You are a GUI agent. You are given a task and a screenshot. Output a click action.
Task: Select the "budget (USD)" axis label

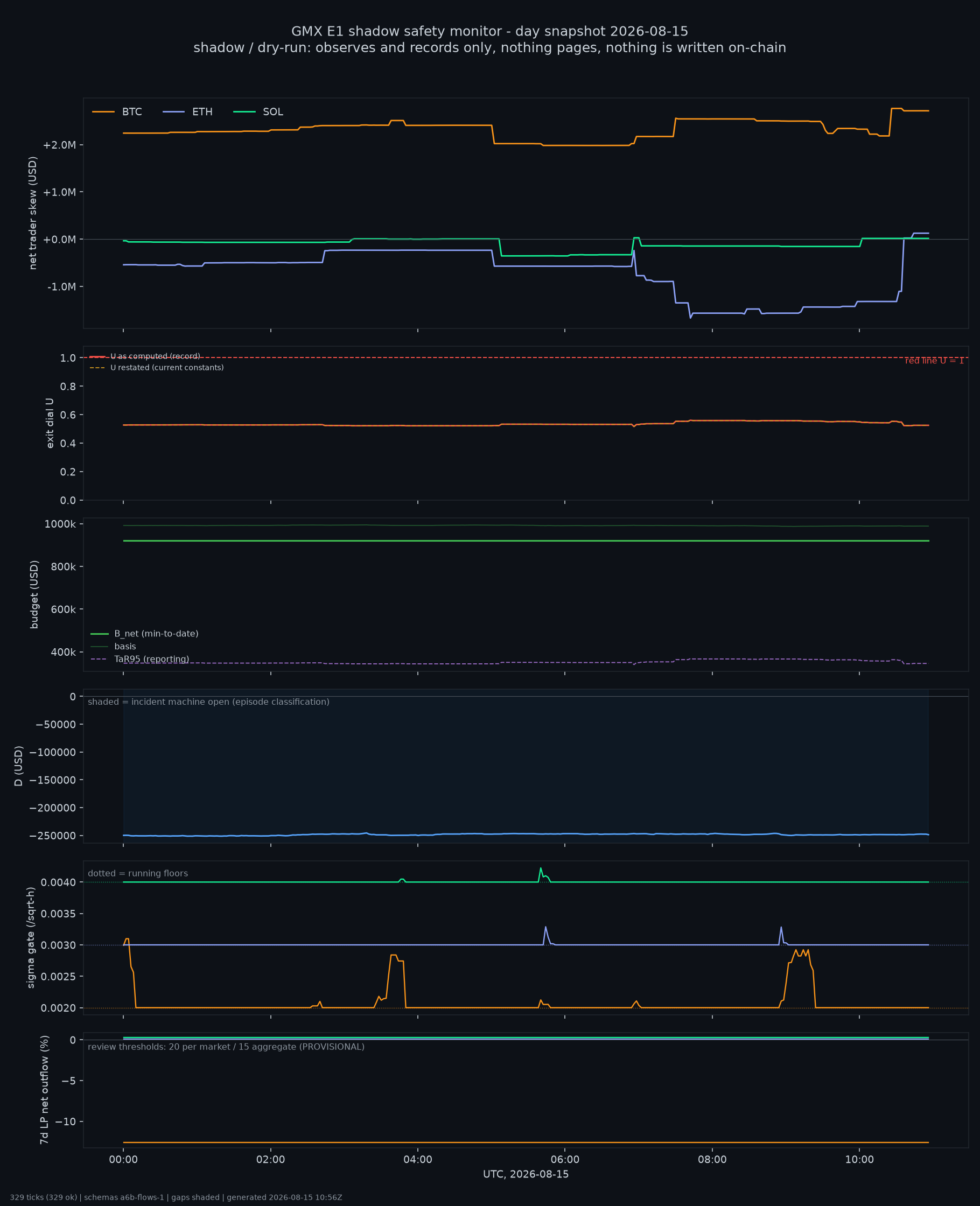click(34, 594)
